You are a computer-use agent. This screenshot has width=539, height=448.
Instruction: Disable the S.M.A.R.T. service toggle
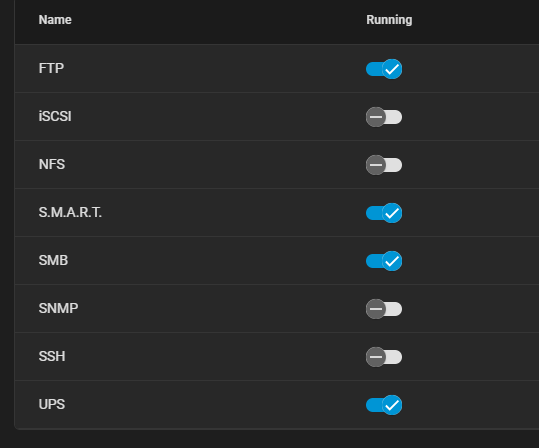384,213
